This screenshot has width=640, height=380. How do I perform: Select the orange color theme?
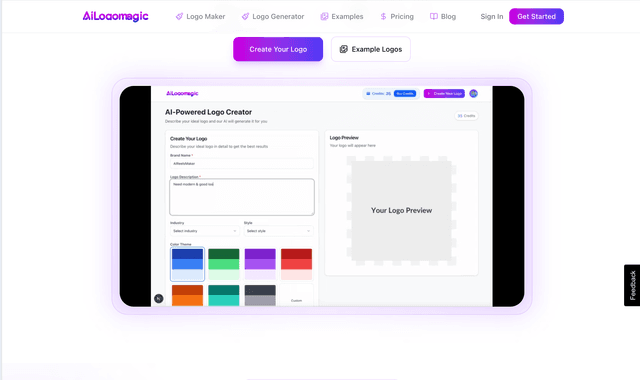pyautogui.click(x=187, y=295)
